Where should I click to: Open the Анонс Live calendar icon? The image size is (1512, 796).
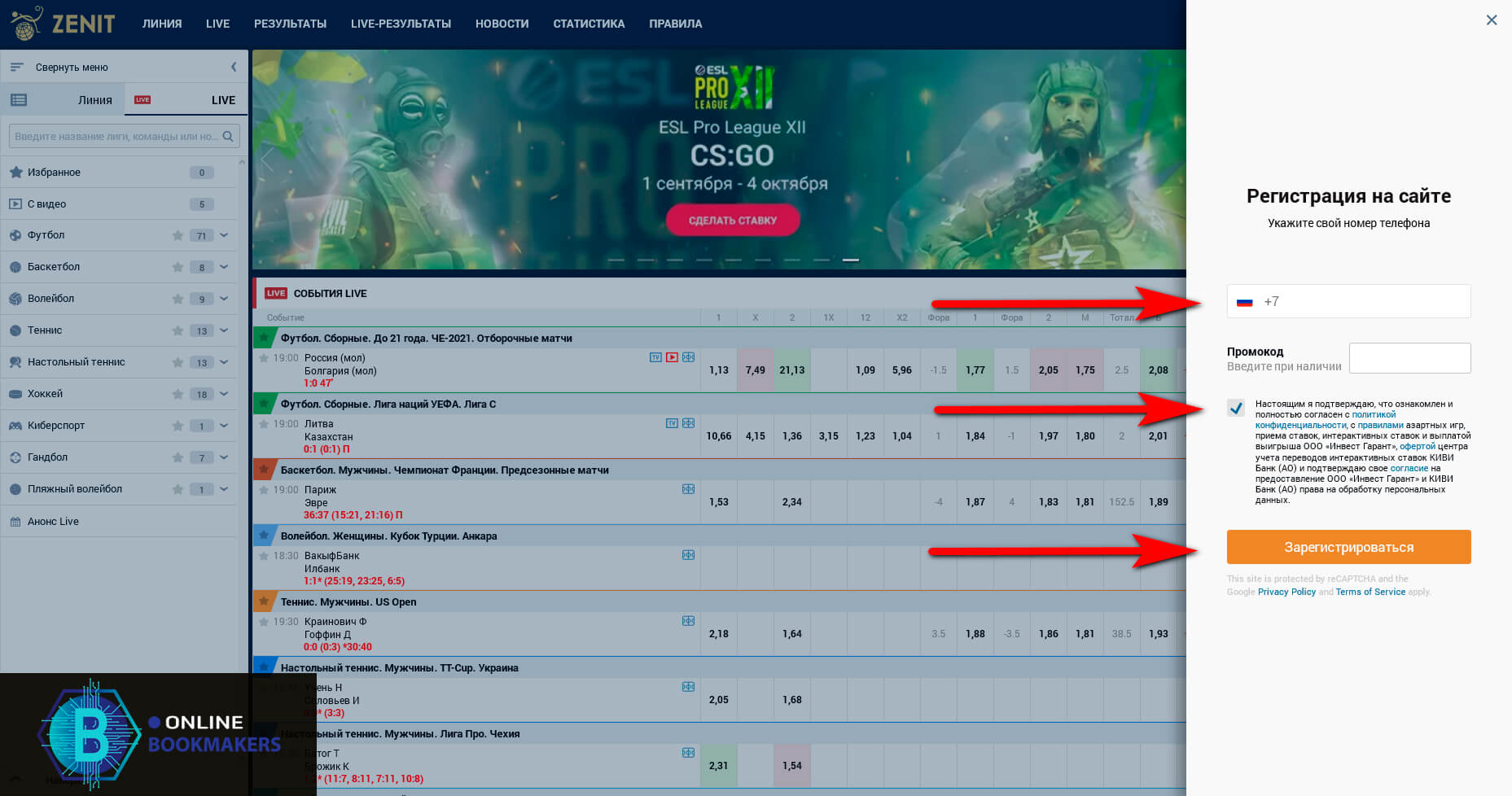[15, 522]
